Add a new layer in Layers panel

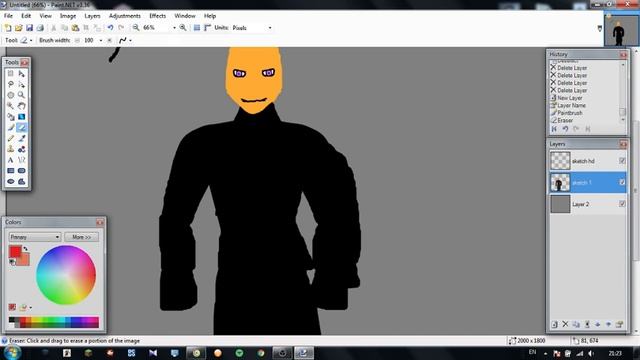coord(554,324)
